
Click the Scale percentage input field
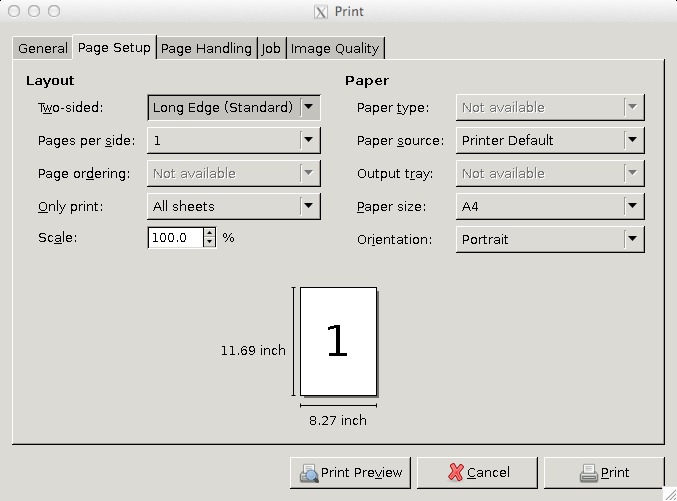(x=175, y=238)
